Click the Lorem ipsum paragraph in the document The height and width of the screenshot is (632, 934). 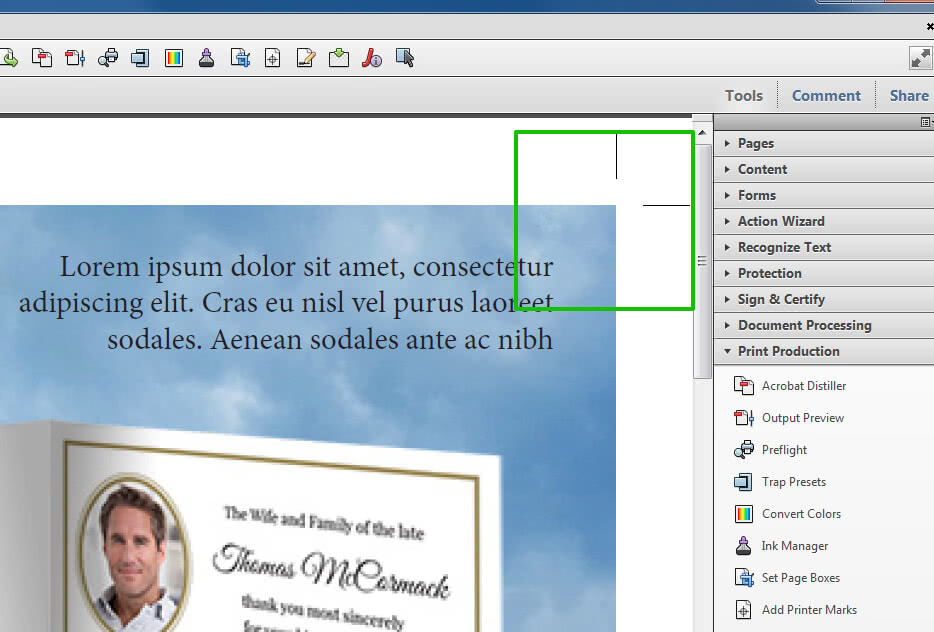click(x=286, y=303)
